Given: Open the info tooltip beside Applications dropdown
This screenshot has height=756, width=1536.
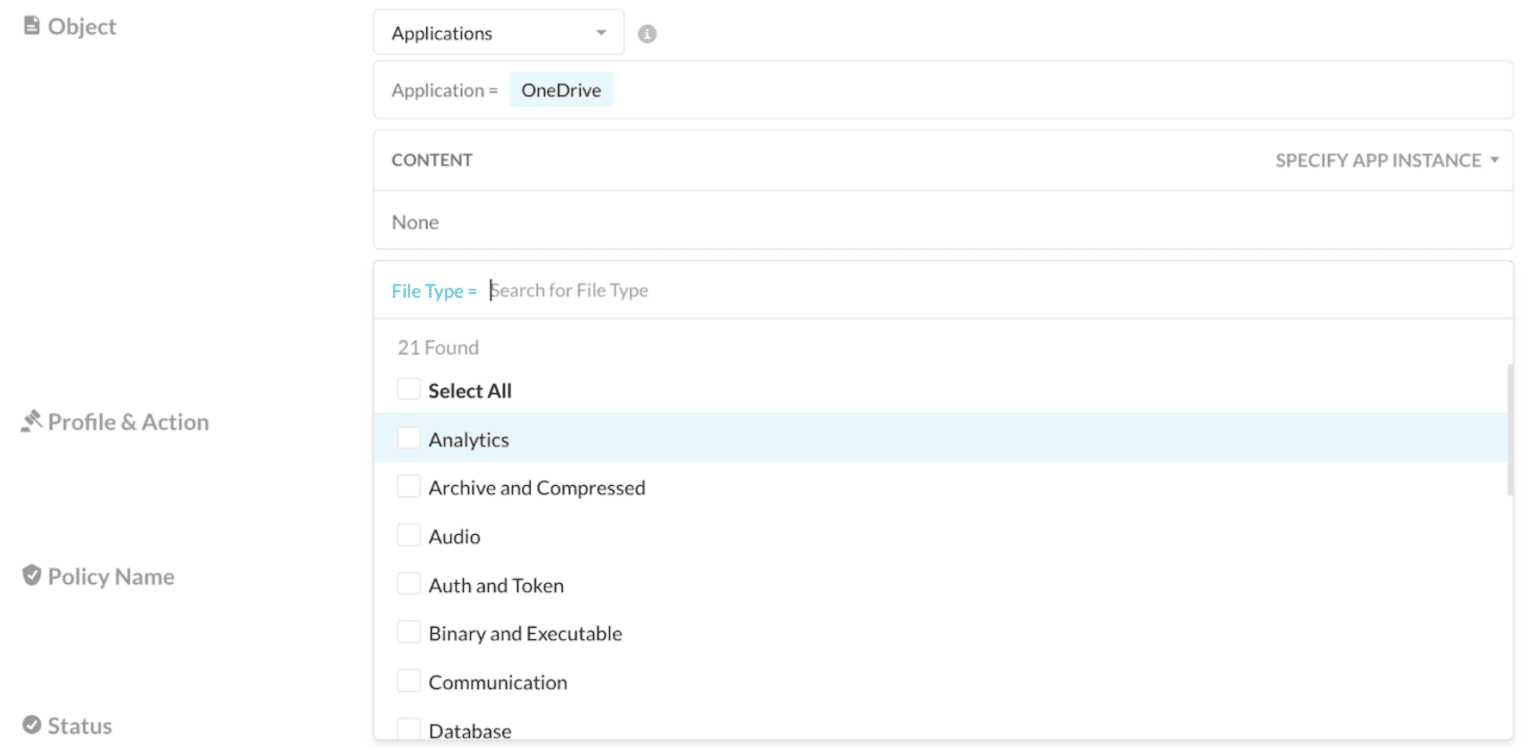Looking at the screenshot, I should point(646,32).
